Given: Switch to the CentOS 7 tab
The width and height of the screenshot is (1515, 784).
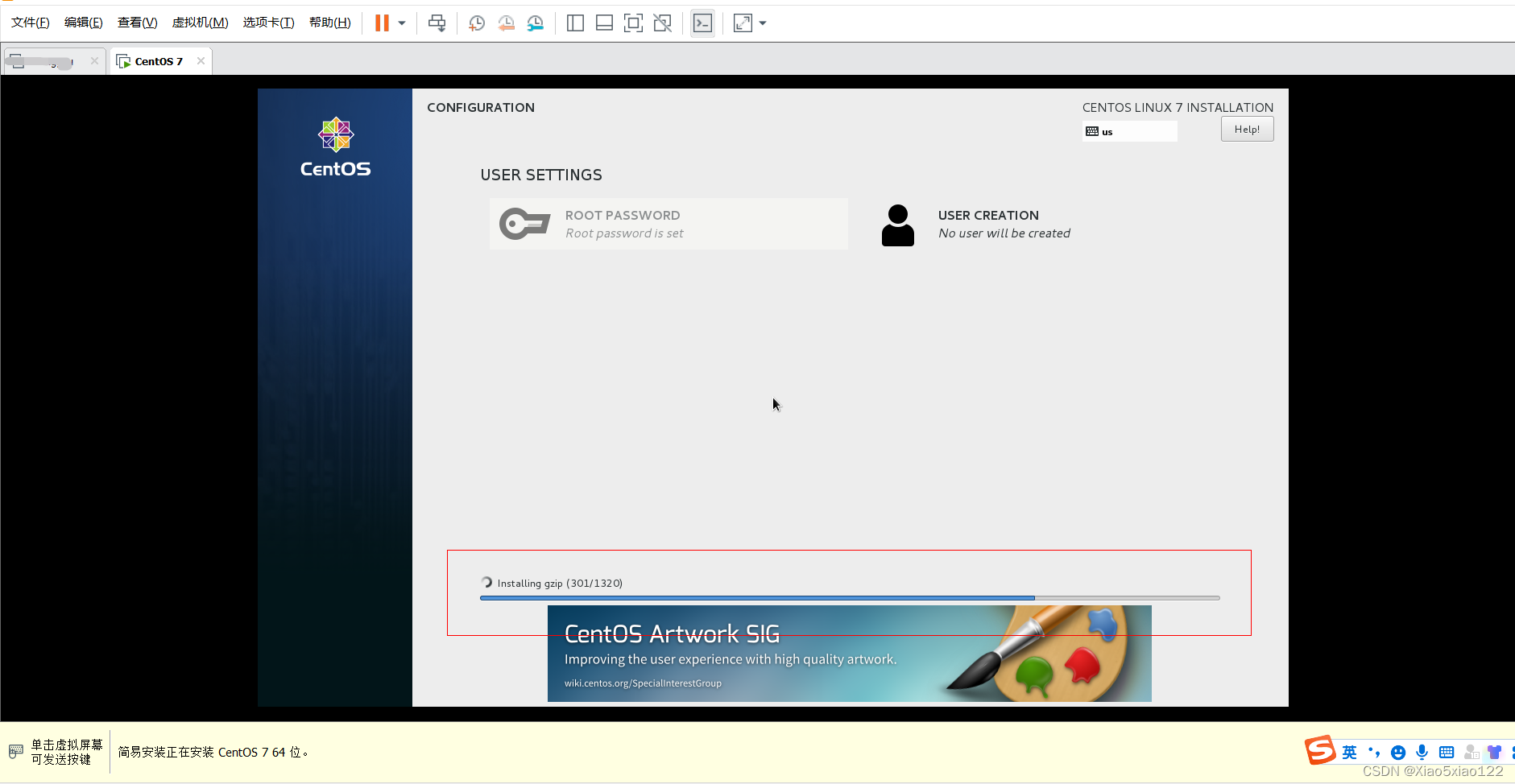Looking at the screenshot, I should click(x=159, y=61).
